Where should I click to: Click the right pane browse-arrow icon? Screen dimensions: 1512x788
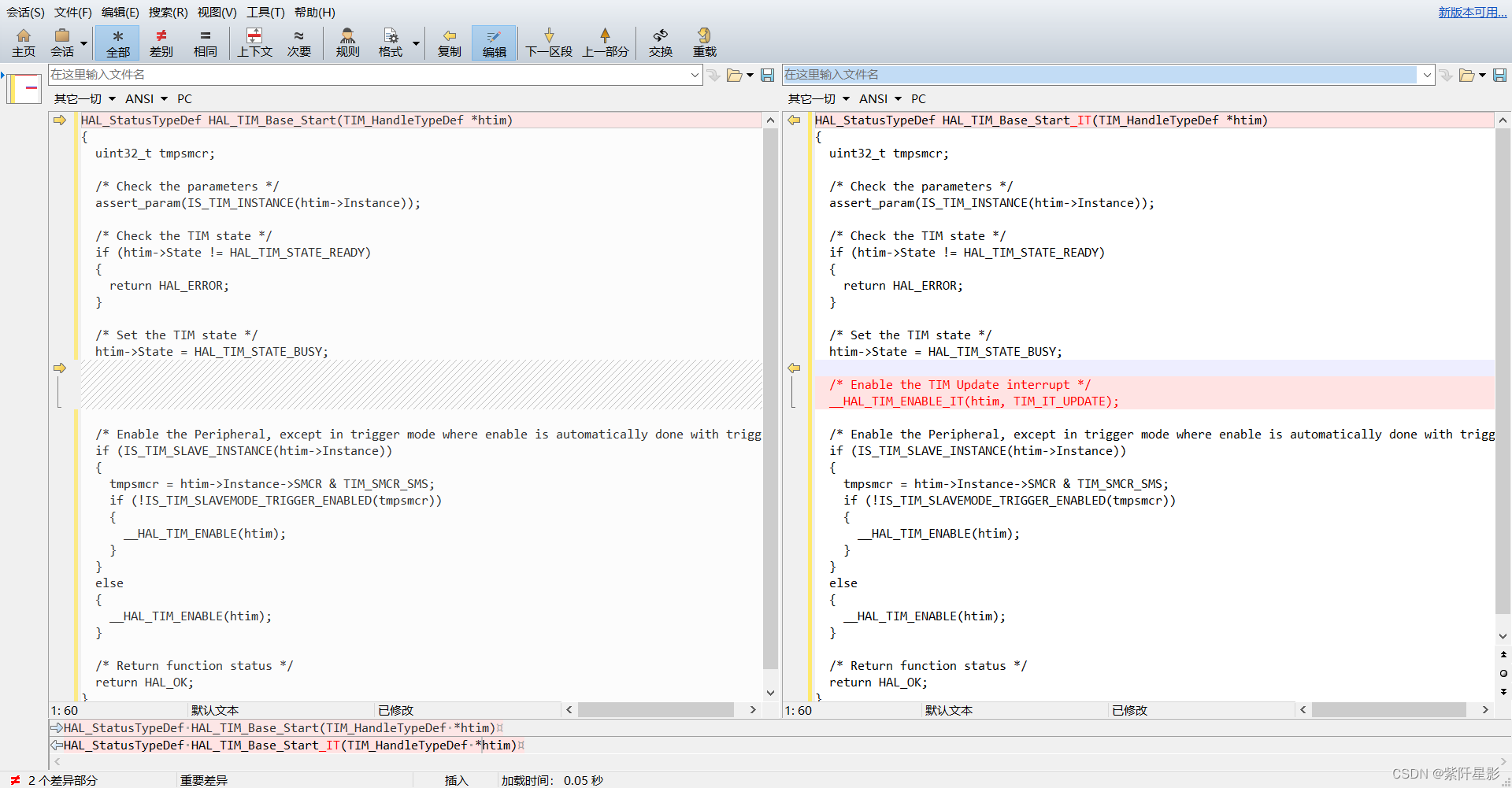click(1446, 75)
